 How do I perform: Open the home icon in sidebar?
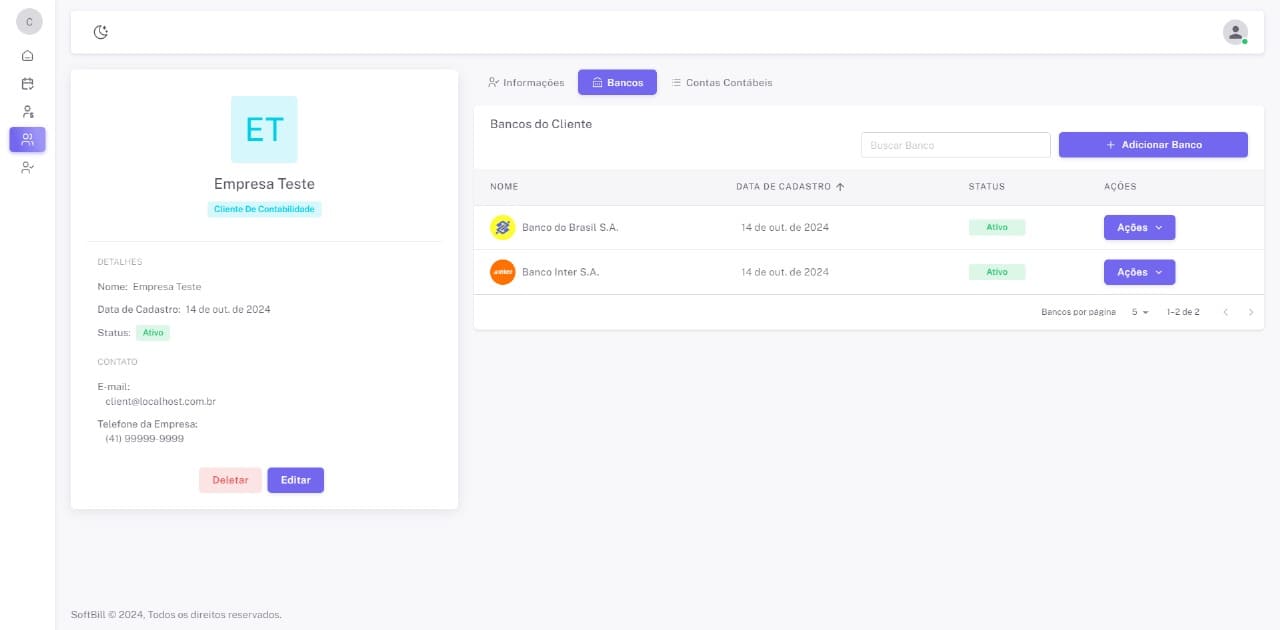point(27,56)
